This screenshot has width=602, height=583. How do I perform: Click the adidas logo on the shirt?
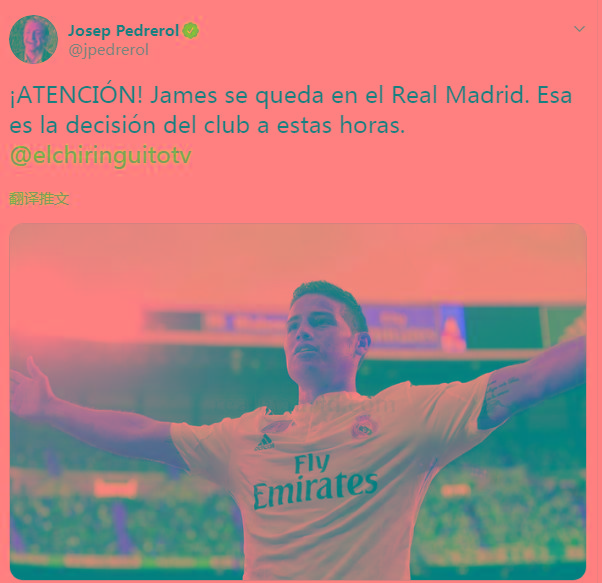tap(265, 443)
